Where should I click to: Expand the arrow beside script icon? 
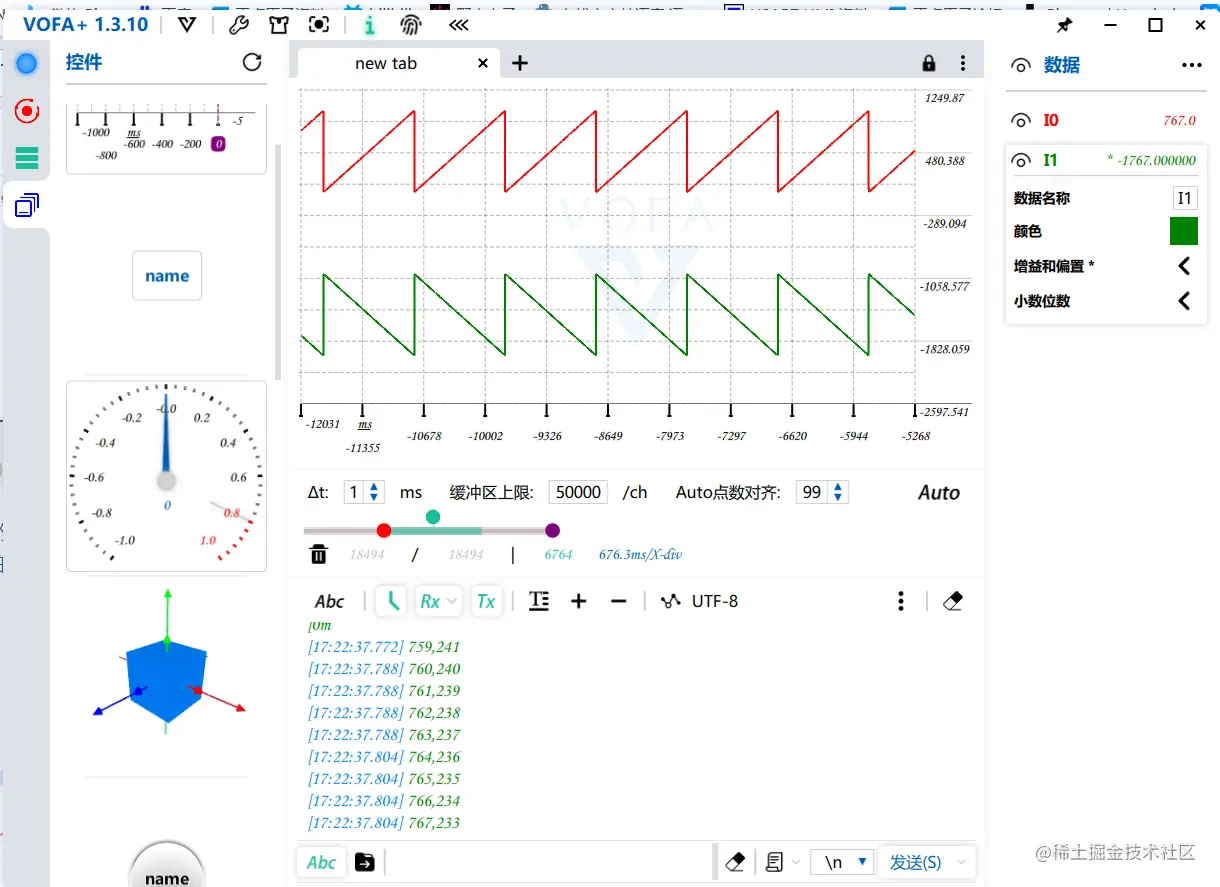point(796,862)
